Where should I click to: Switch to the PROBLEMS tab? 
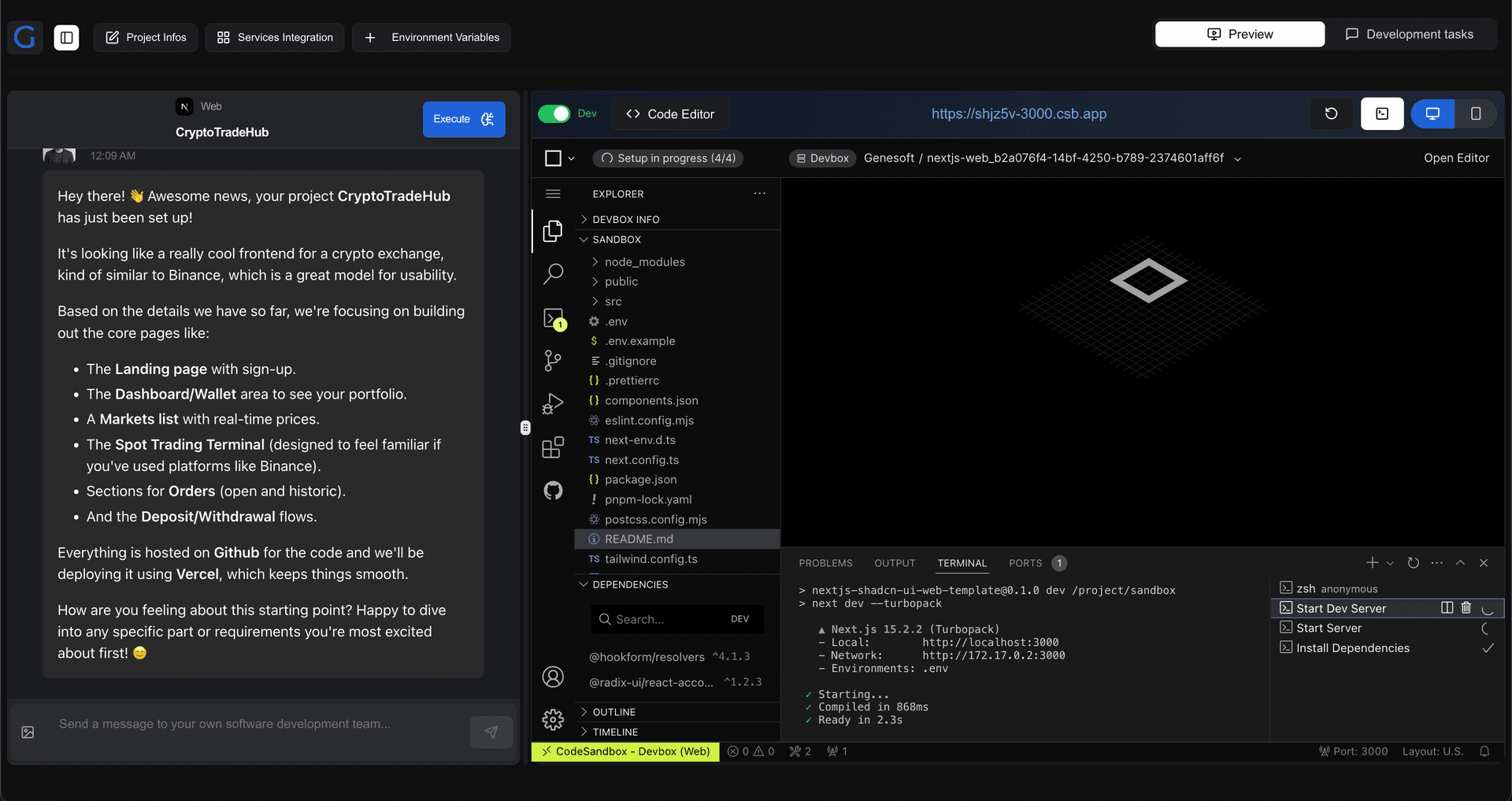point(825,562)
